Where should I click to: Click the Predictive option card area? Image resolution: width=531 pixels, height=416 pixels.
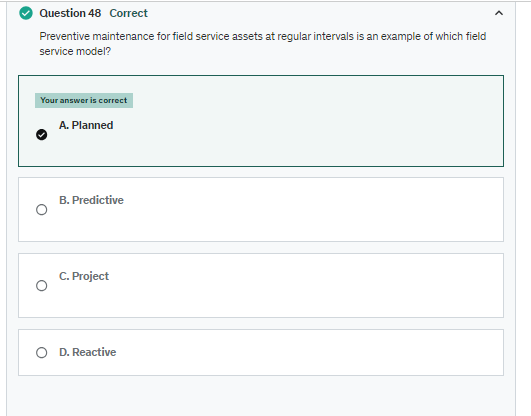[x=261, y=209]
